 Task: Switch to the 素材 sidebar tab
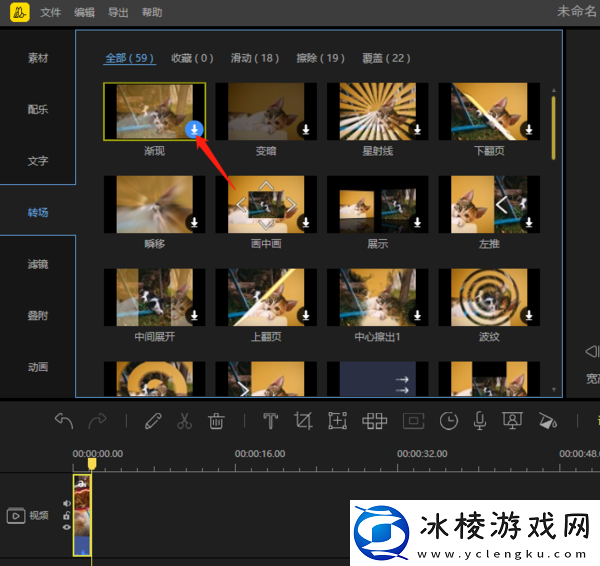[38, 58]
